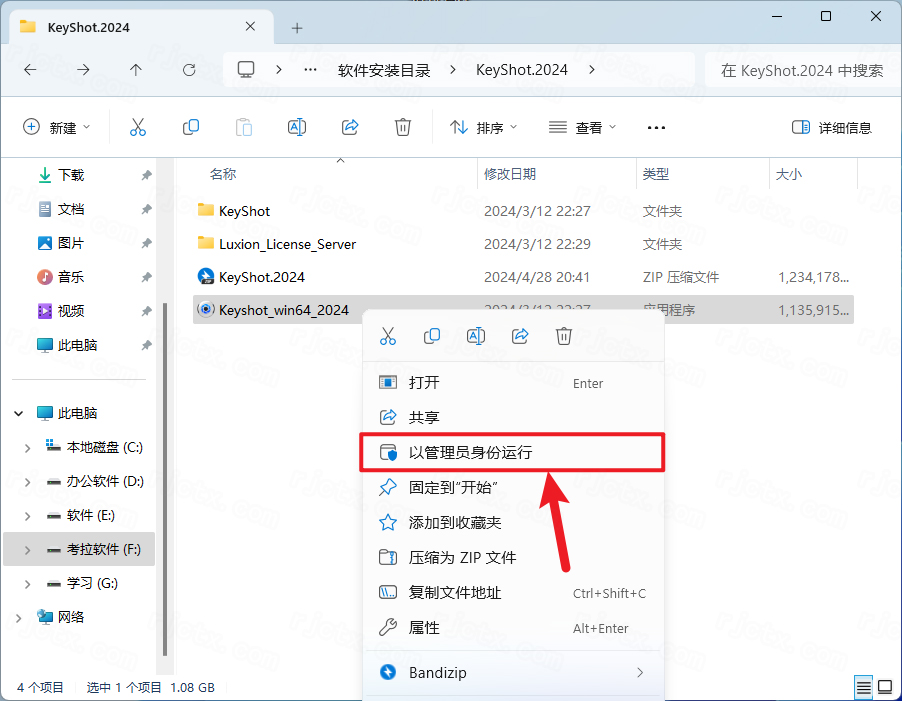The width and height of the screenshot is (902, 701).
Task: Click the Delete icon in the context menu
Action: pyautogui.click(x=564, y=336)
